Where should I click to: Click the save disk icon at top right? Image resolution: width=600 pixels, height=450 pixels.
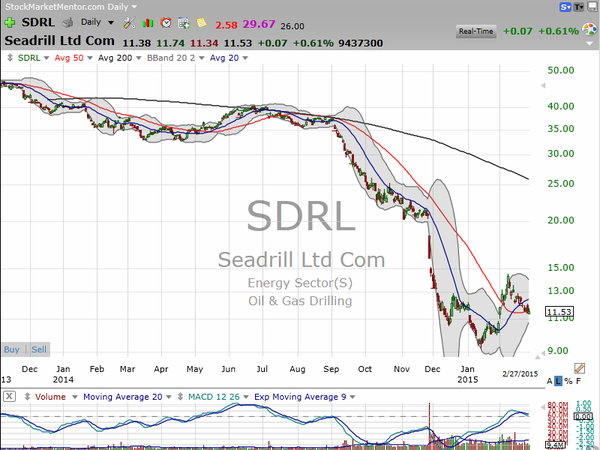pyautogui.click(x=593, y=7)
